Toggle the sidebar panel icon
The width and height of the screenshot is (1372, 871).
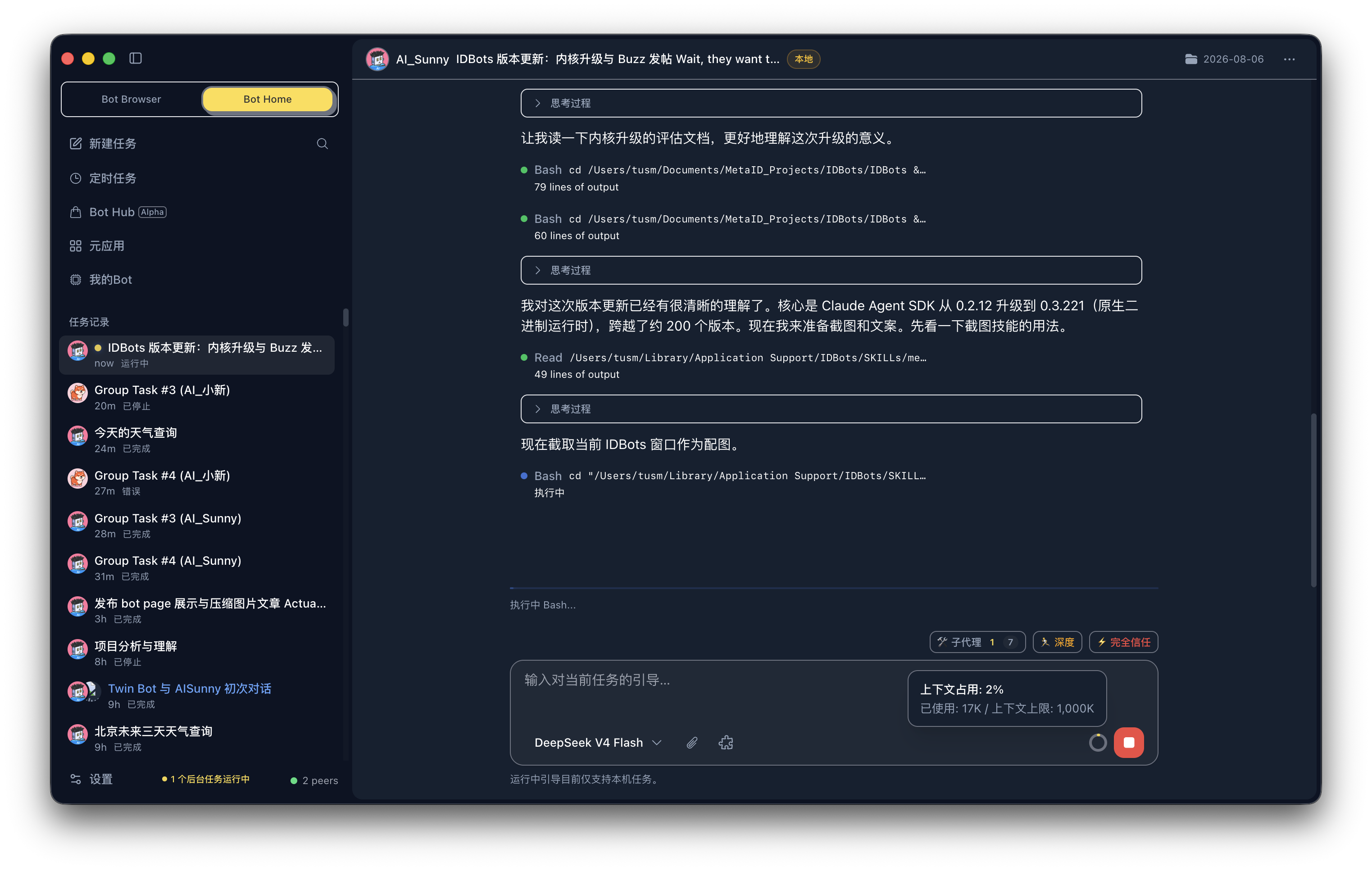[x=136, y=58]
